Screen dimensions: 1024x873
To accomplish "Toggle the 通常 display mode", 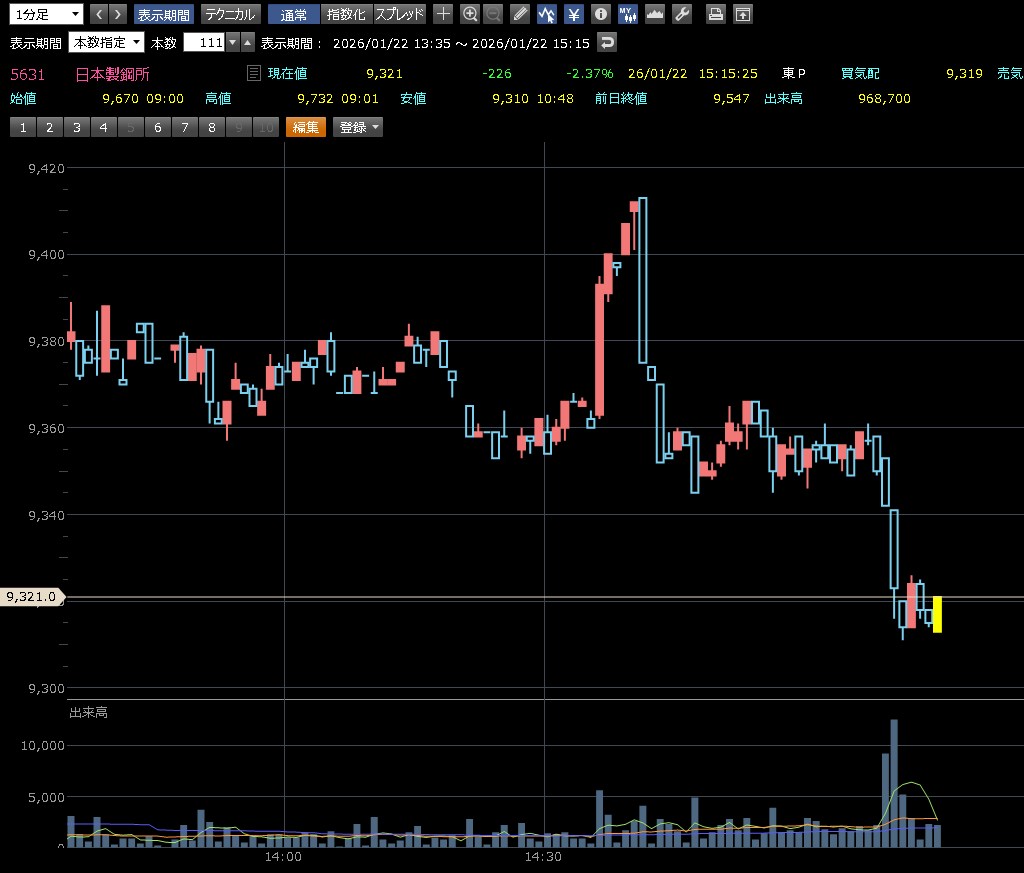I will click(x=294, y=14).
